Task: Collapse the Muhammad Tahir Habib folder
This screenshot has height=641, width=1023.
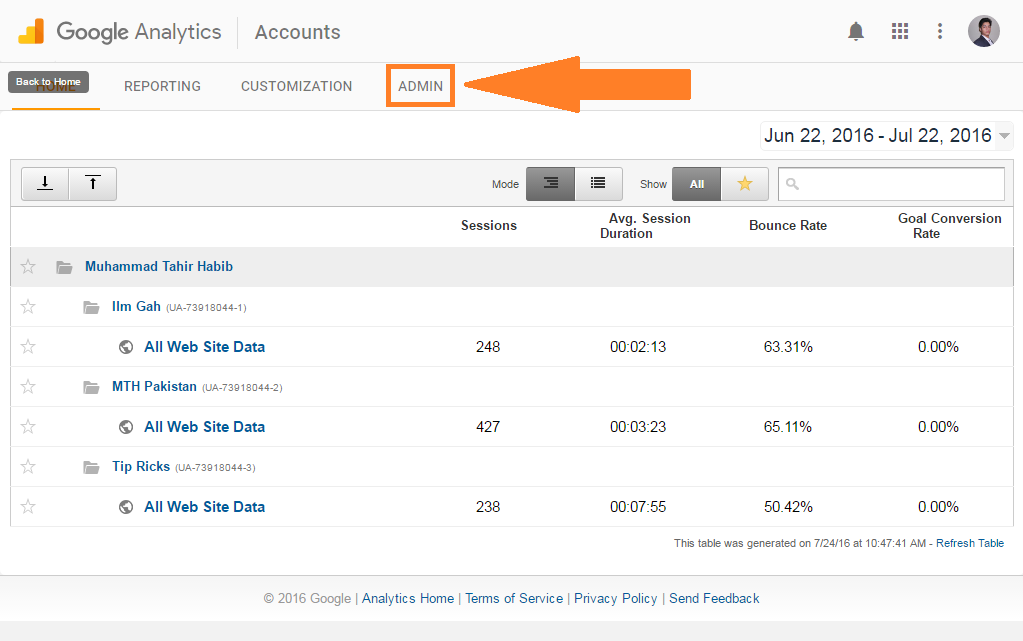Action: (64, 267)
